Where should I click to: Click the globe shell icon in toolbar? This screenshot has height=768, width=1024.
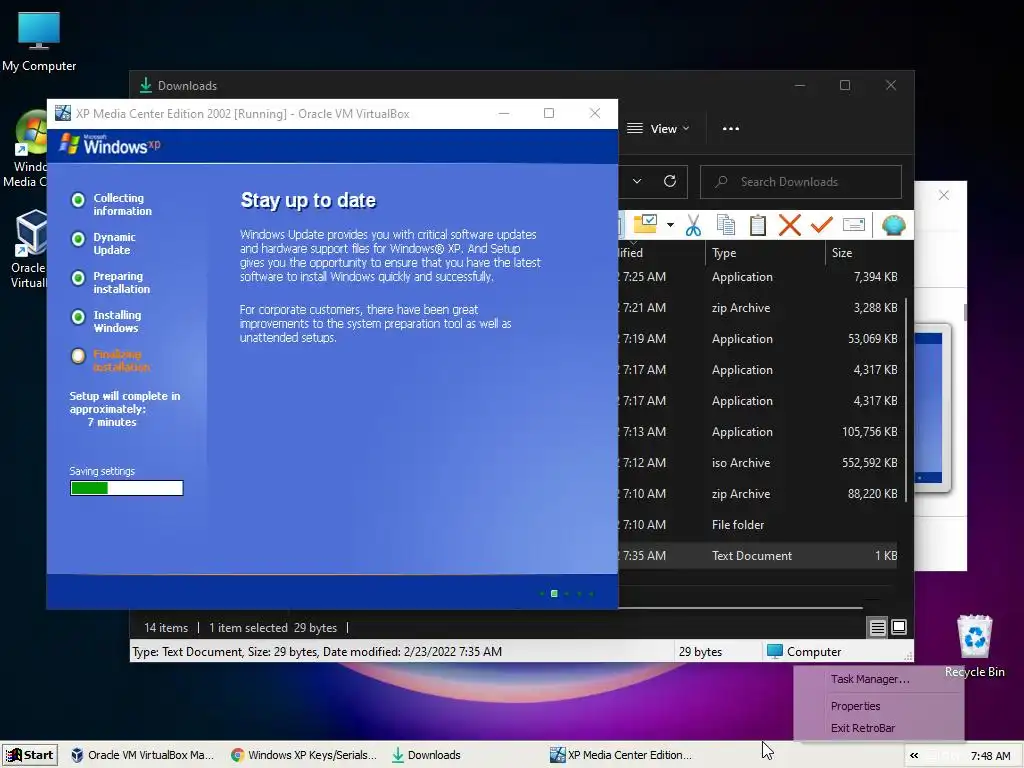coord(893,225)
